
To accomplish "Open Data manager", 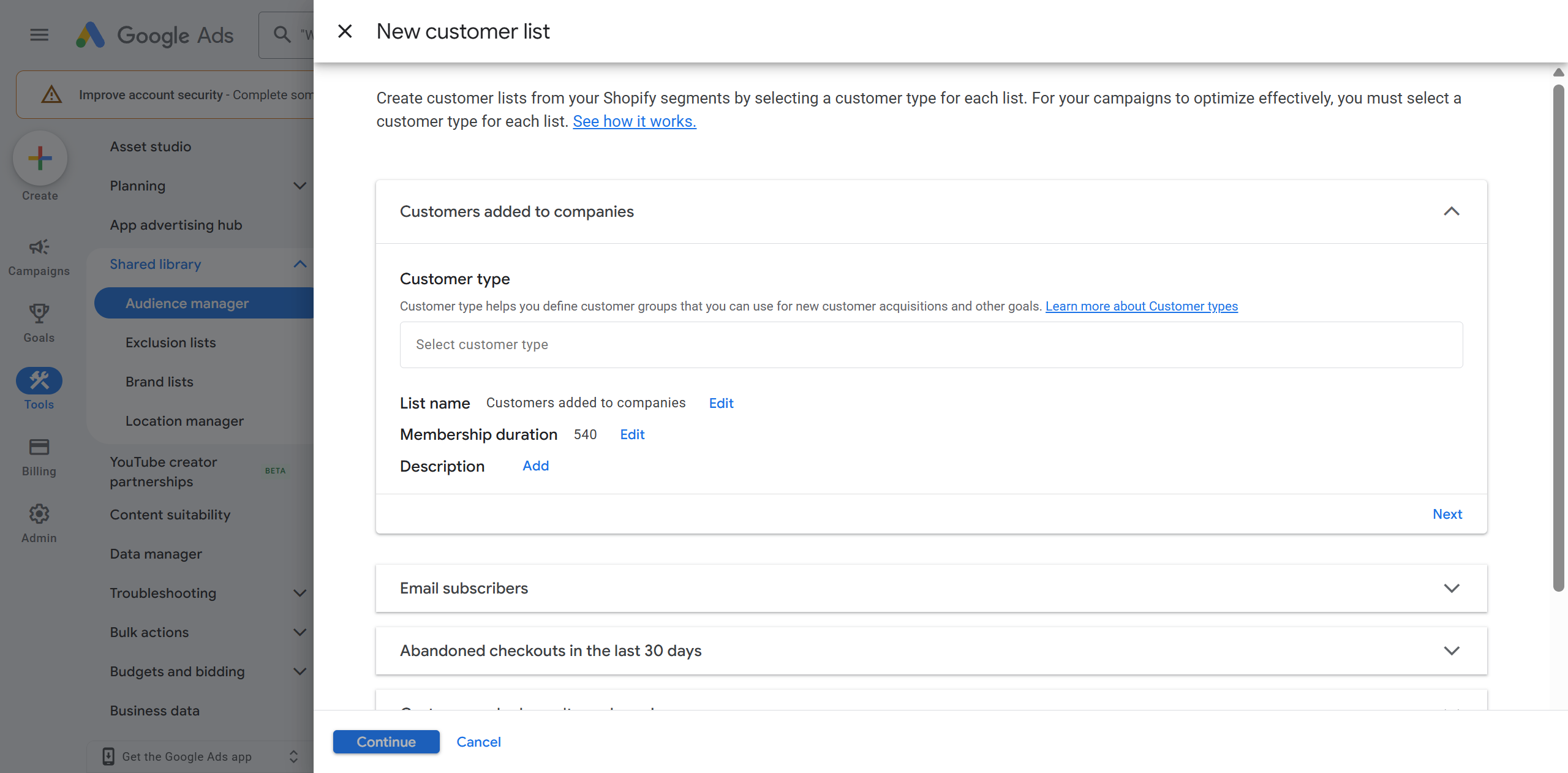I will click(156, 554).
